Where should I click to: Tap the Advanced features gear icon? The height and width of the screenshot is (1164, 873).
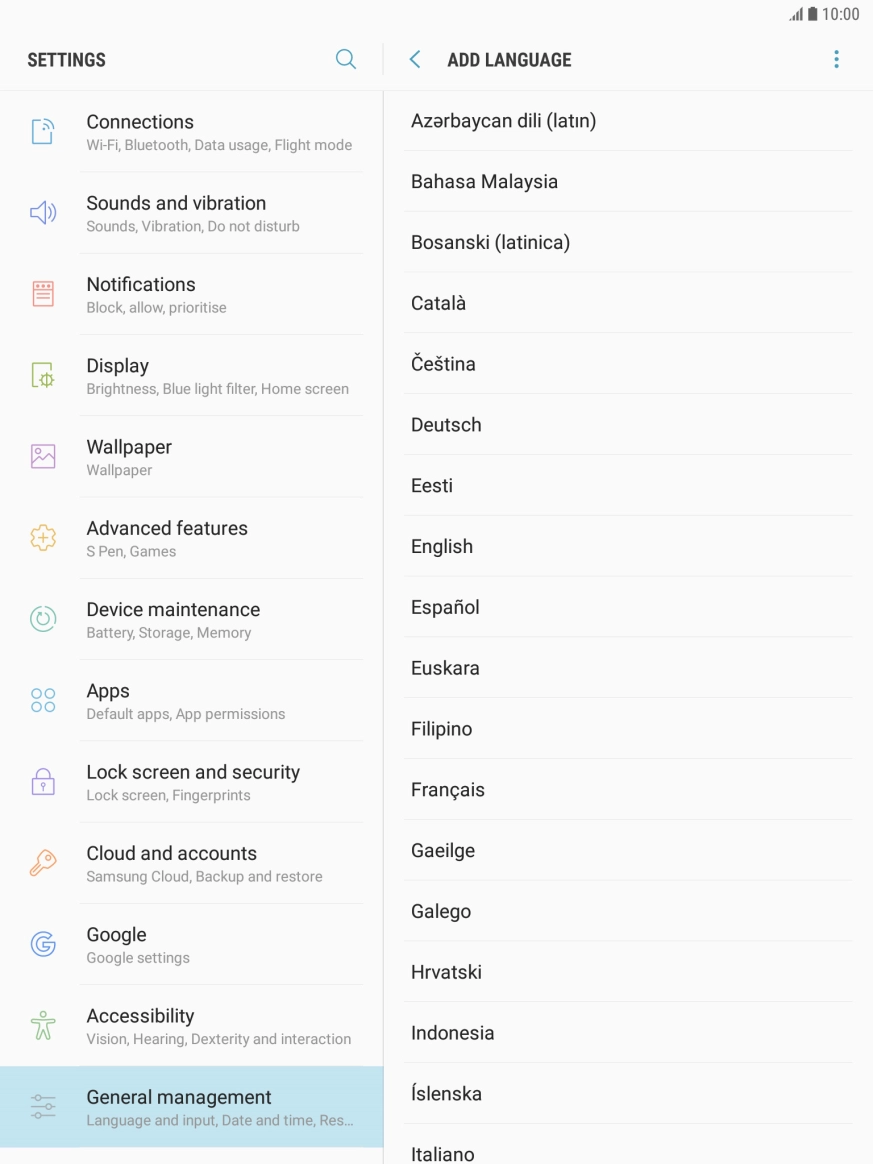coord(43,538)
